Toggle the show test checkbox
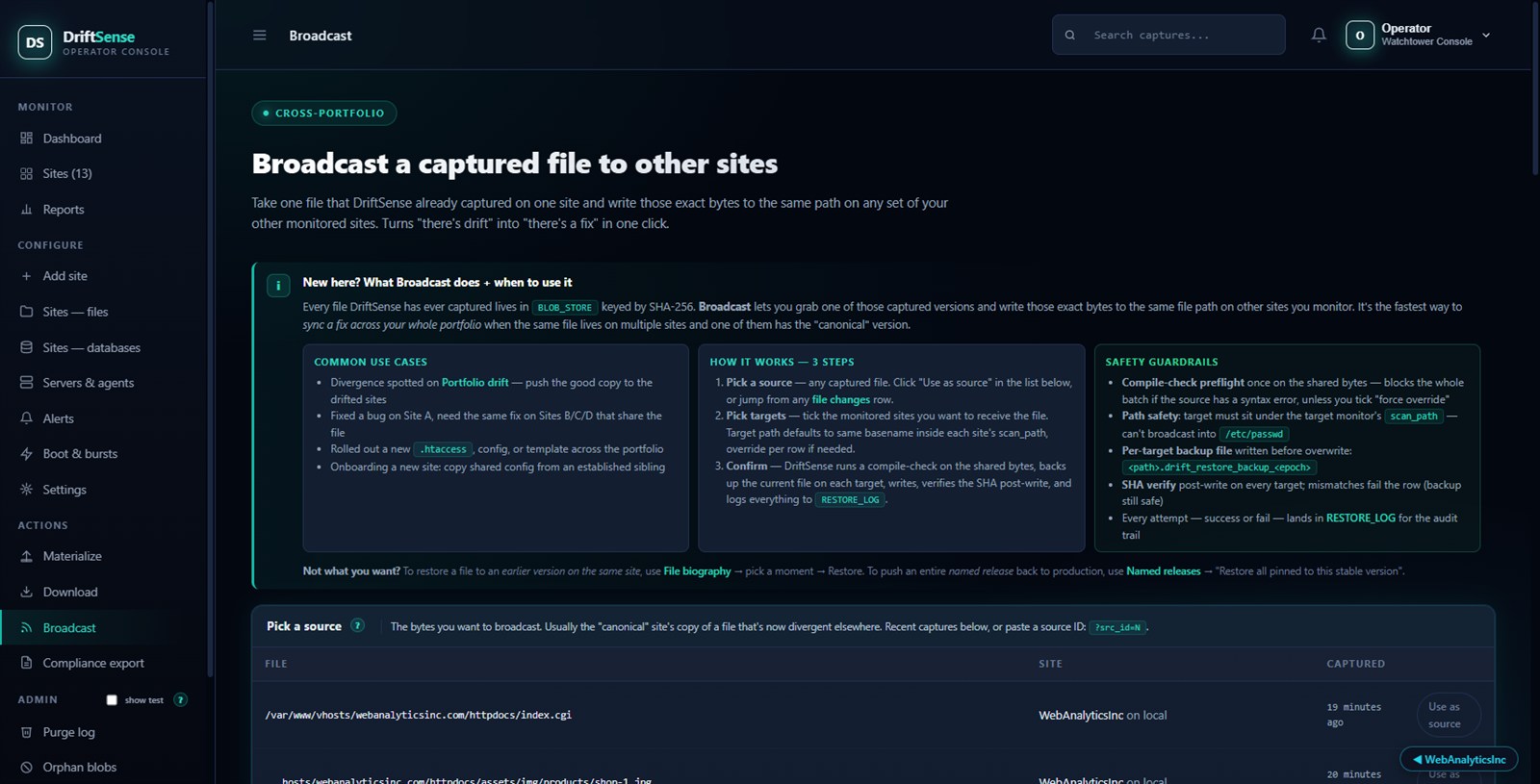Image resolution: width=1540 pixels, height=784 pixels. pos(112,700)
